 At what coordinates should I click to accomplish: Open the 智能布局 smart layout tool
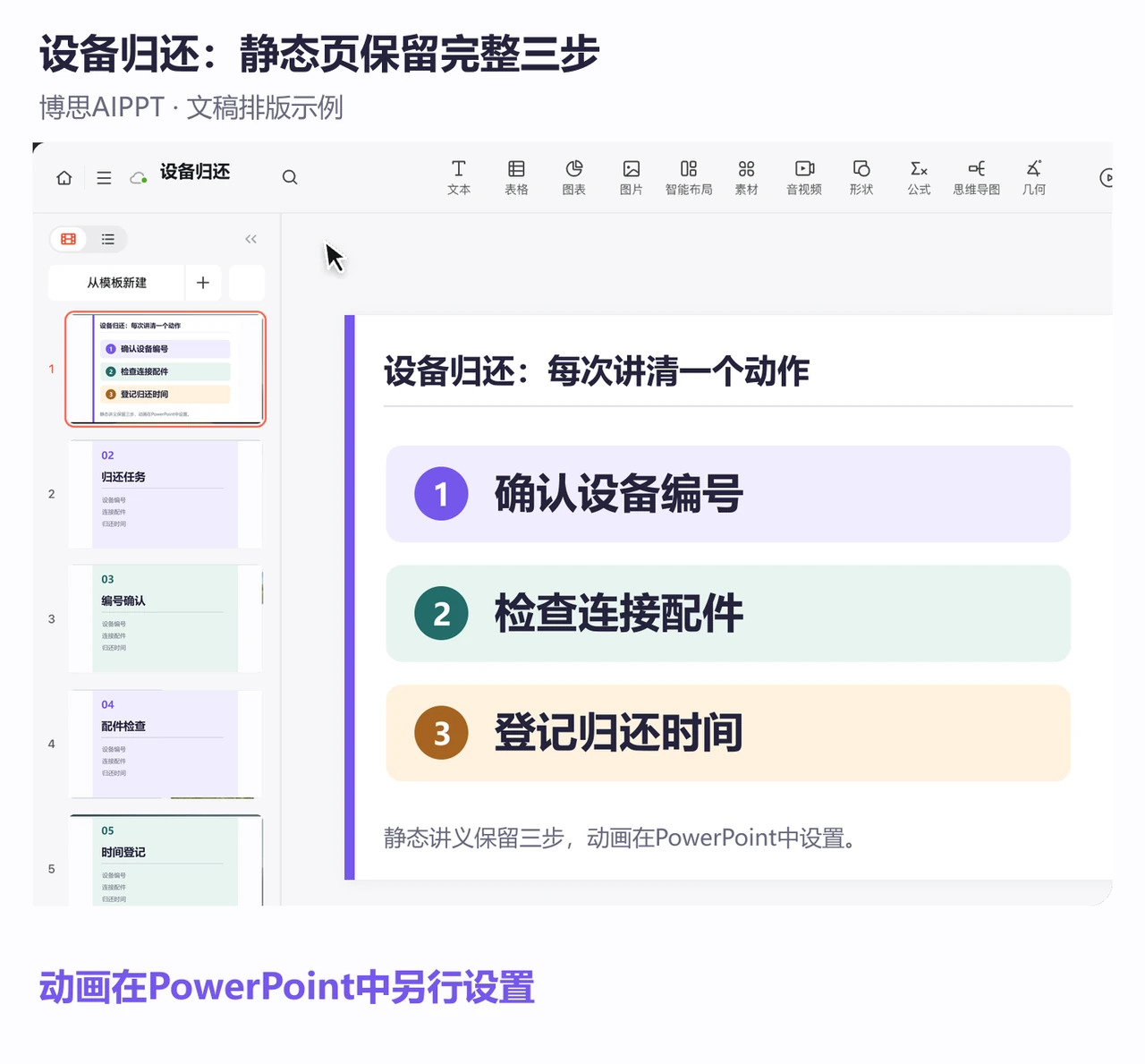point(689,177)
